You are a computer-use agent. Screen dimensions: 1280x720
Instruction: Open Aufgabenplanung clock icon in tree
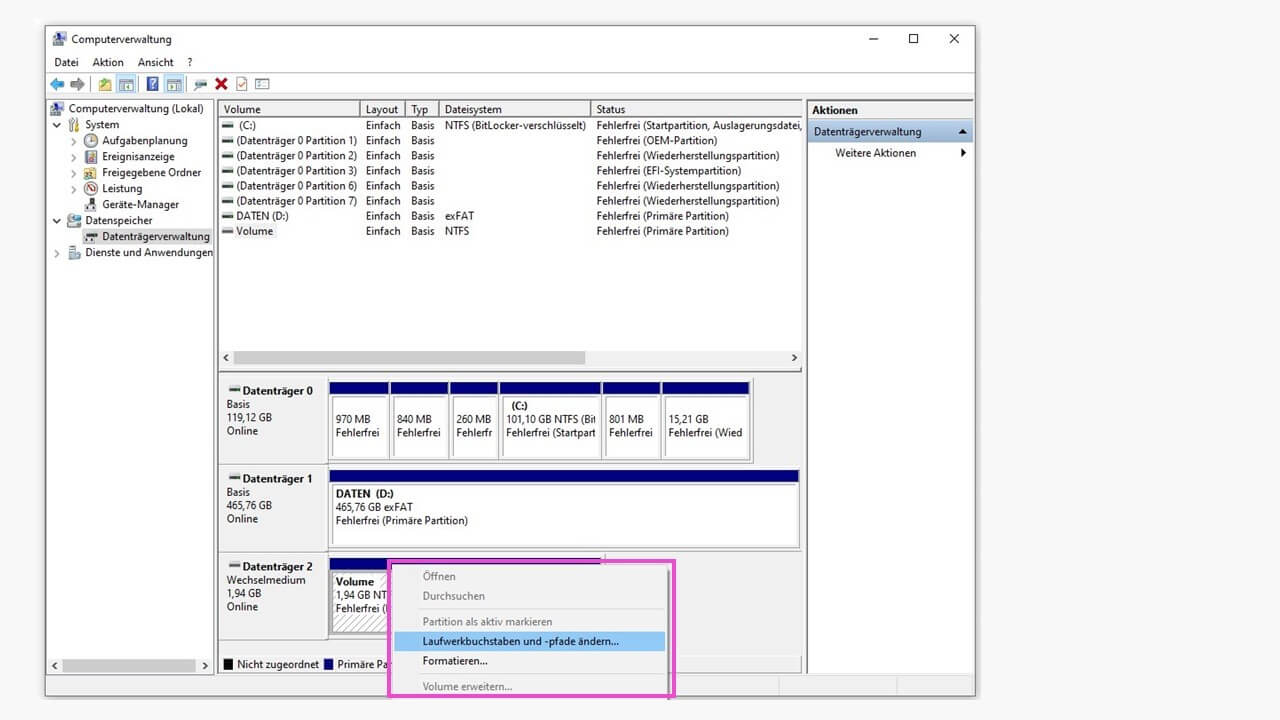pyautogui.click(x=91, y=141)
